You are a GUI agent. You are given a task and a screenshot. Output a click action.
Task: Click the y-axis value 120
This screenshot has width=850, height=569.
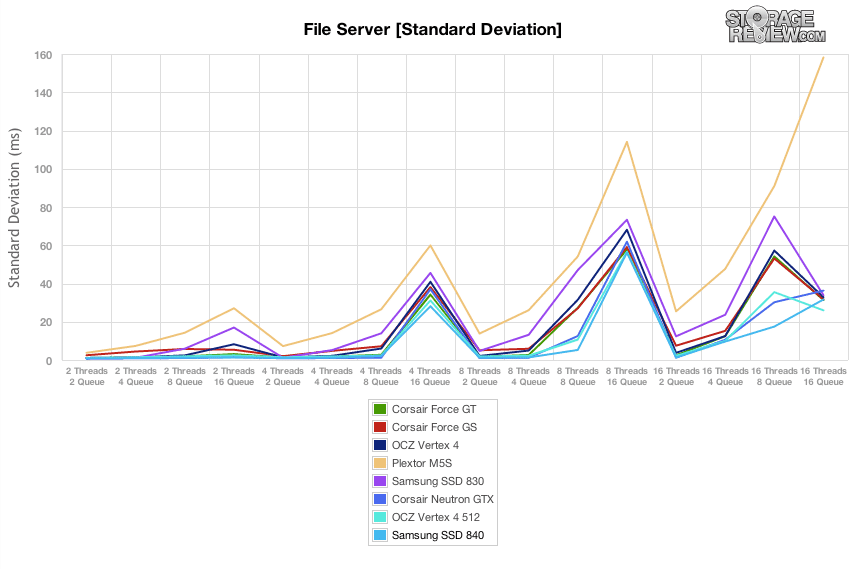43,132
